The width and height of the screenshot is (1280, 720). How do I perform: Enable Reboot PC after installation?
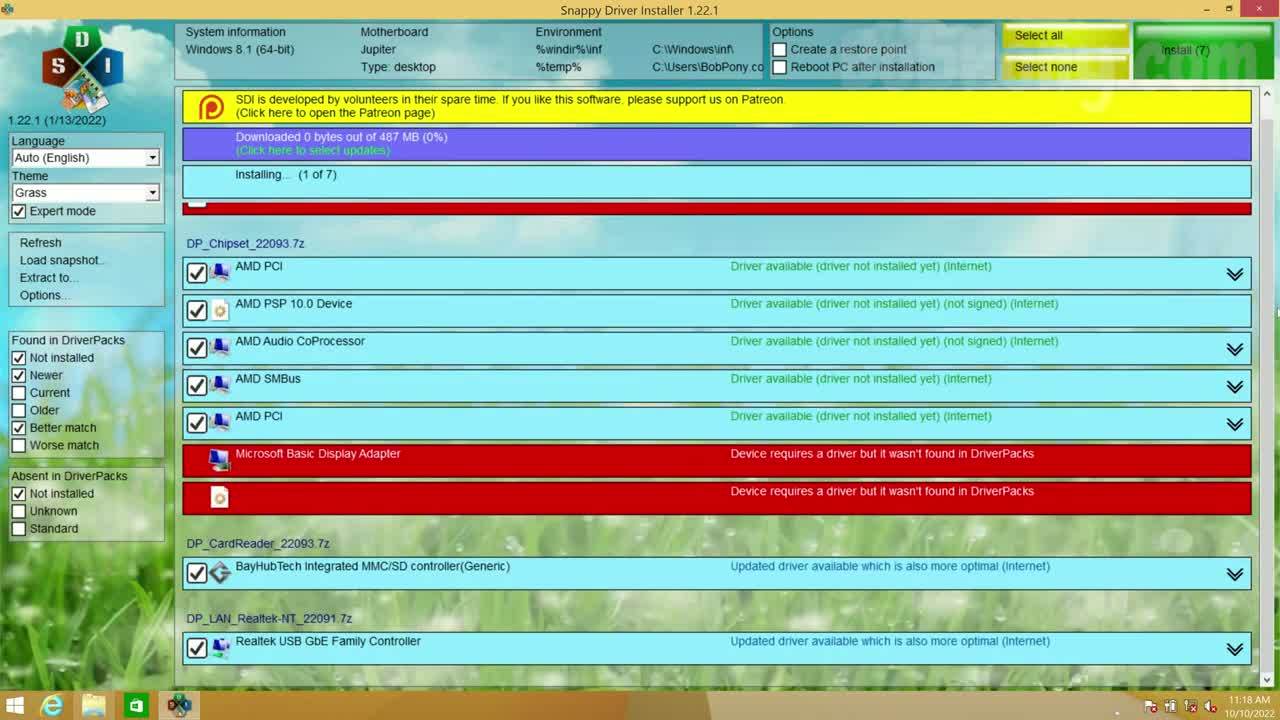click(x=780, y=68)
